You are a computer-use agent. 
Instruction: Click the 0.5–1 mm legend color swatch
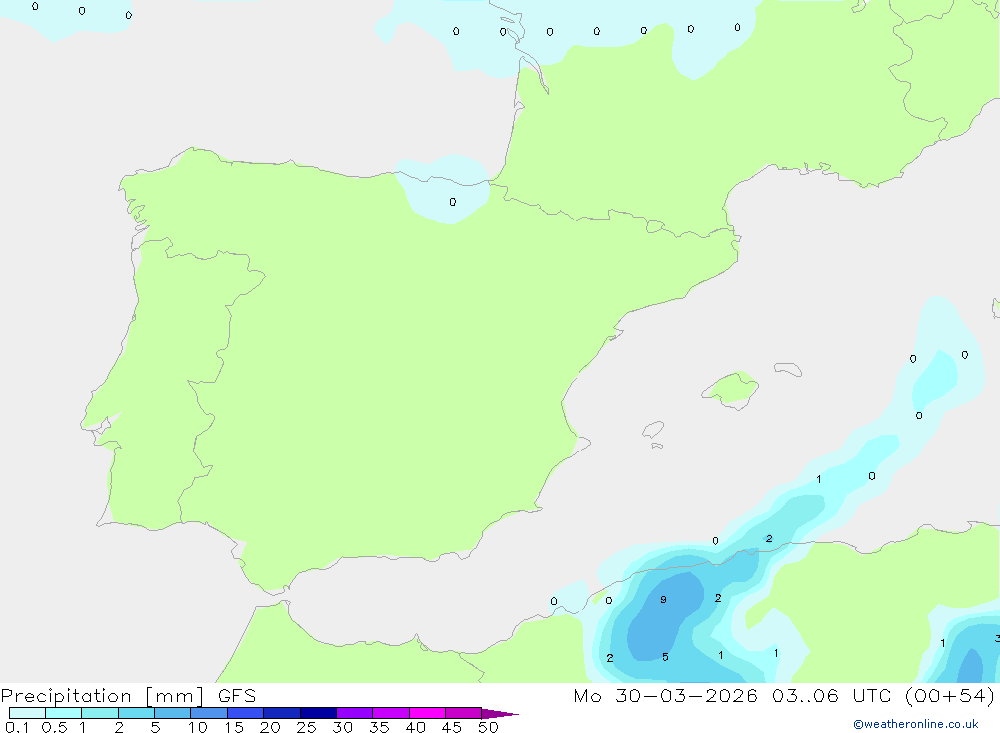pos(64,713)
